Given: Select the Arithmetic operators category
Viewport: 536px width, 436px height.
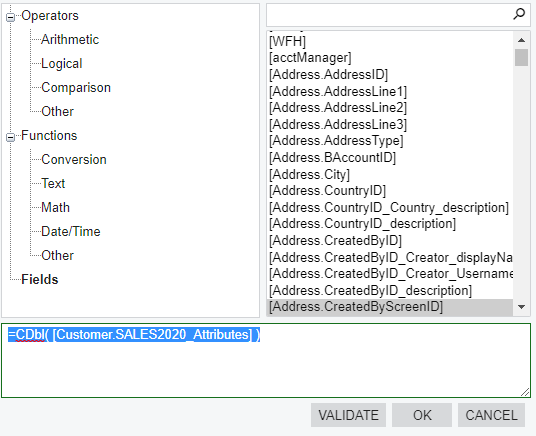Looking at the screenshot, I should 70,40.
